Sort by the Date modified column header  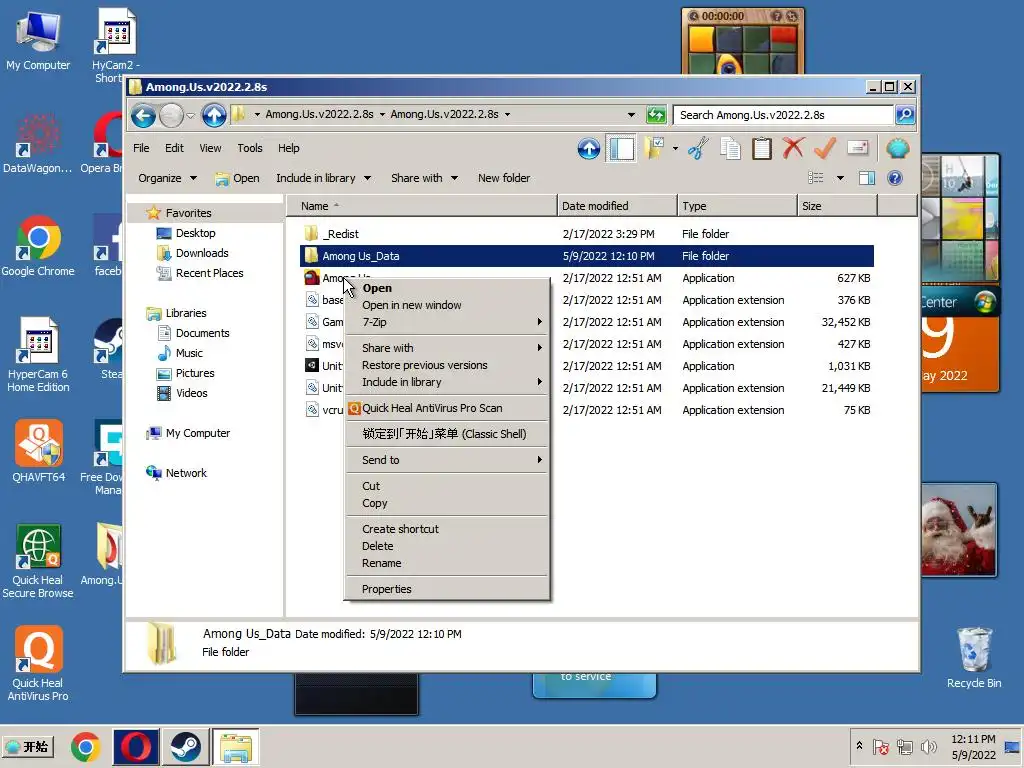(x=617, y=206)
